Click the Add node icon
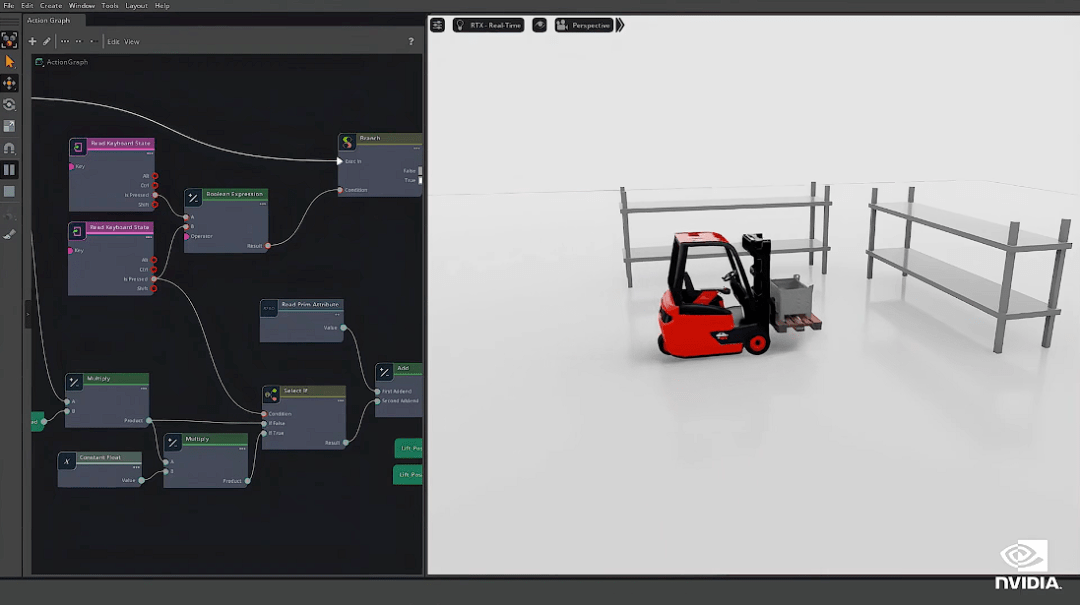The height and width of the screenshot is (605, 1080). 384,372
